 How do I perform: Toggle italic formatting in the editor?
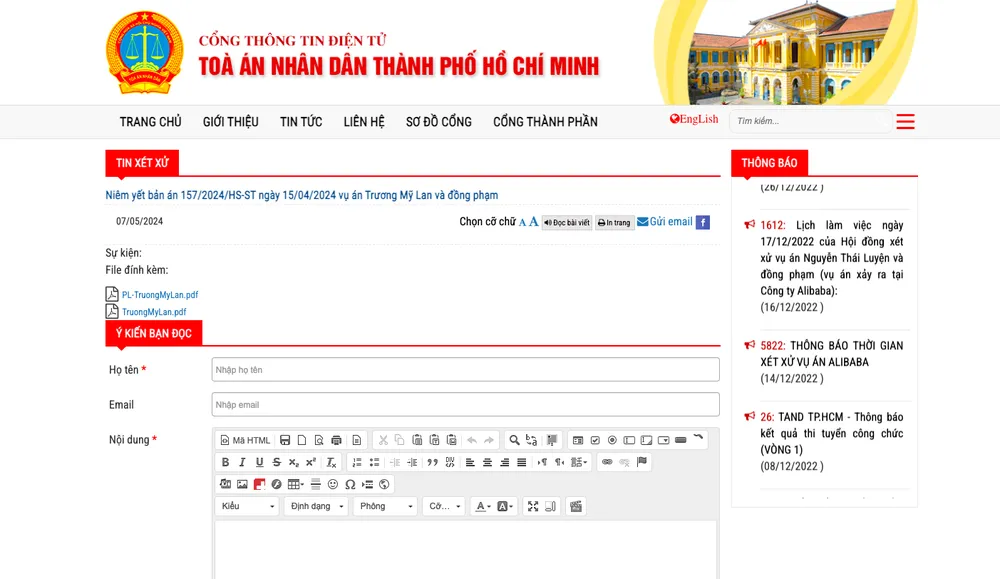[242, 462]
